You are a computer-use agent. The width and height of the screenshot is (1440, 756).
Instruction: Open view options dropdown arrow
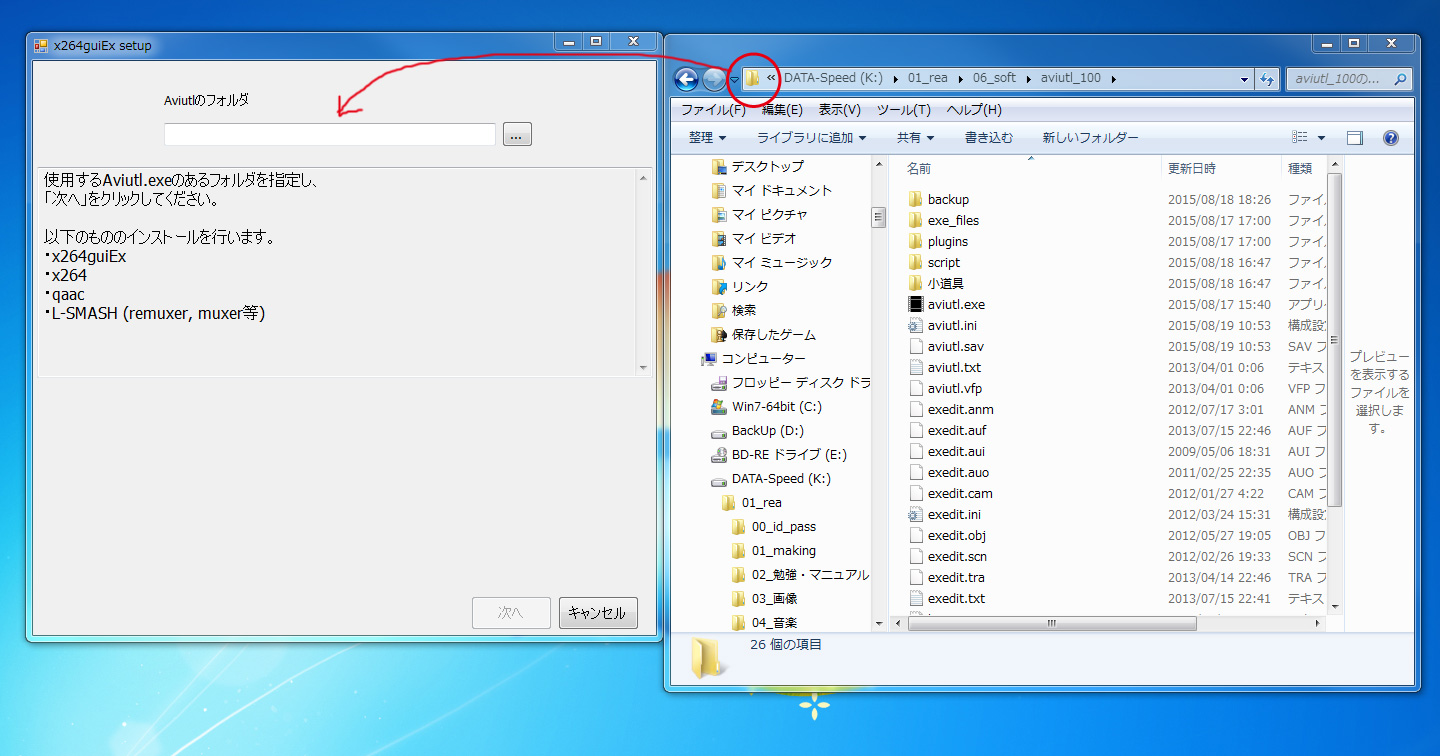tap(1321, 138)
